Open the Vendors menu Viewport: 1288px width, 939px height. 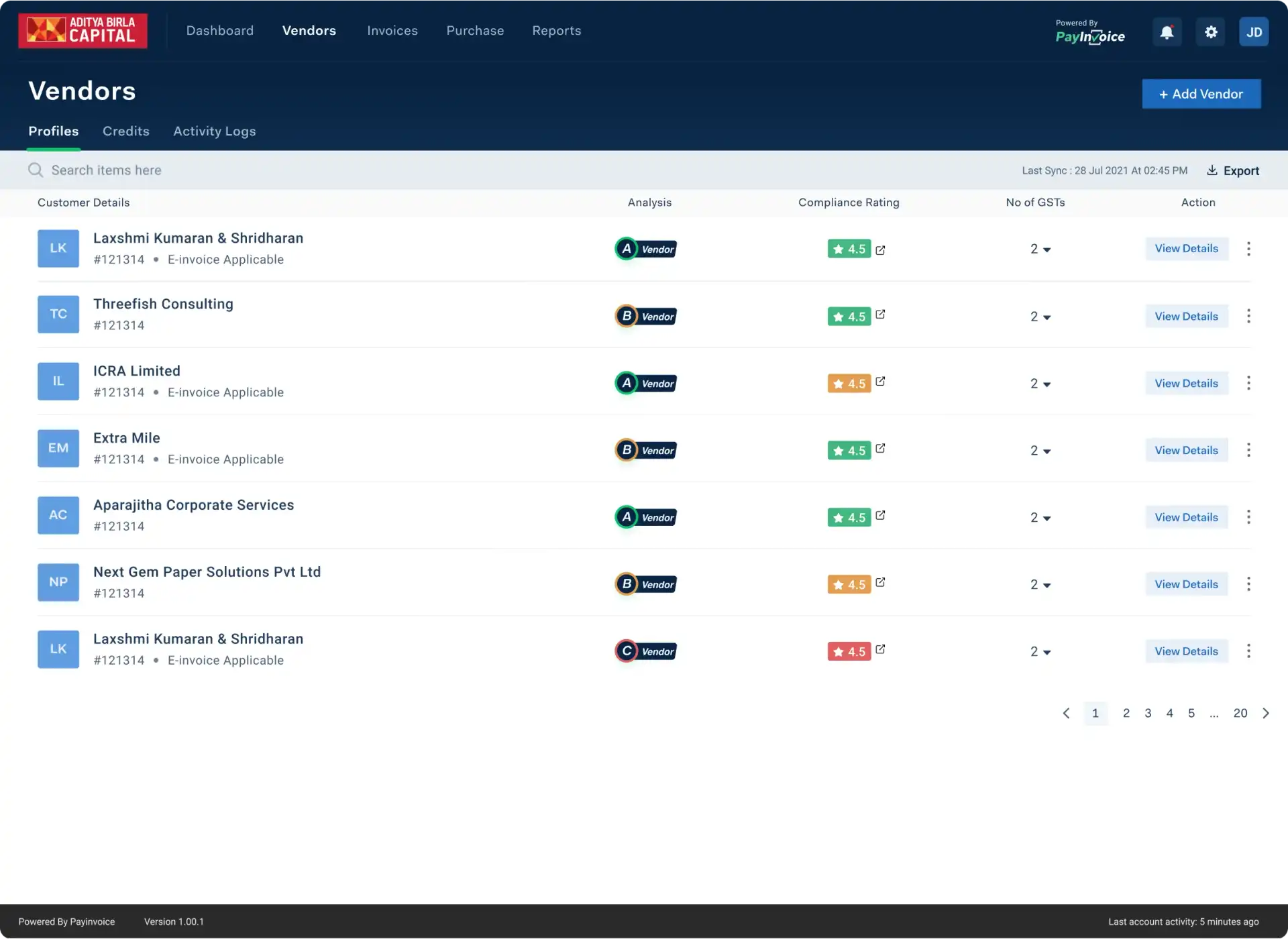click(x=309, y=31)
